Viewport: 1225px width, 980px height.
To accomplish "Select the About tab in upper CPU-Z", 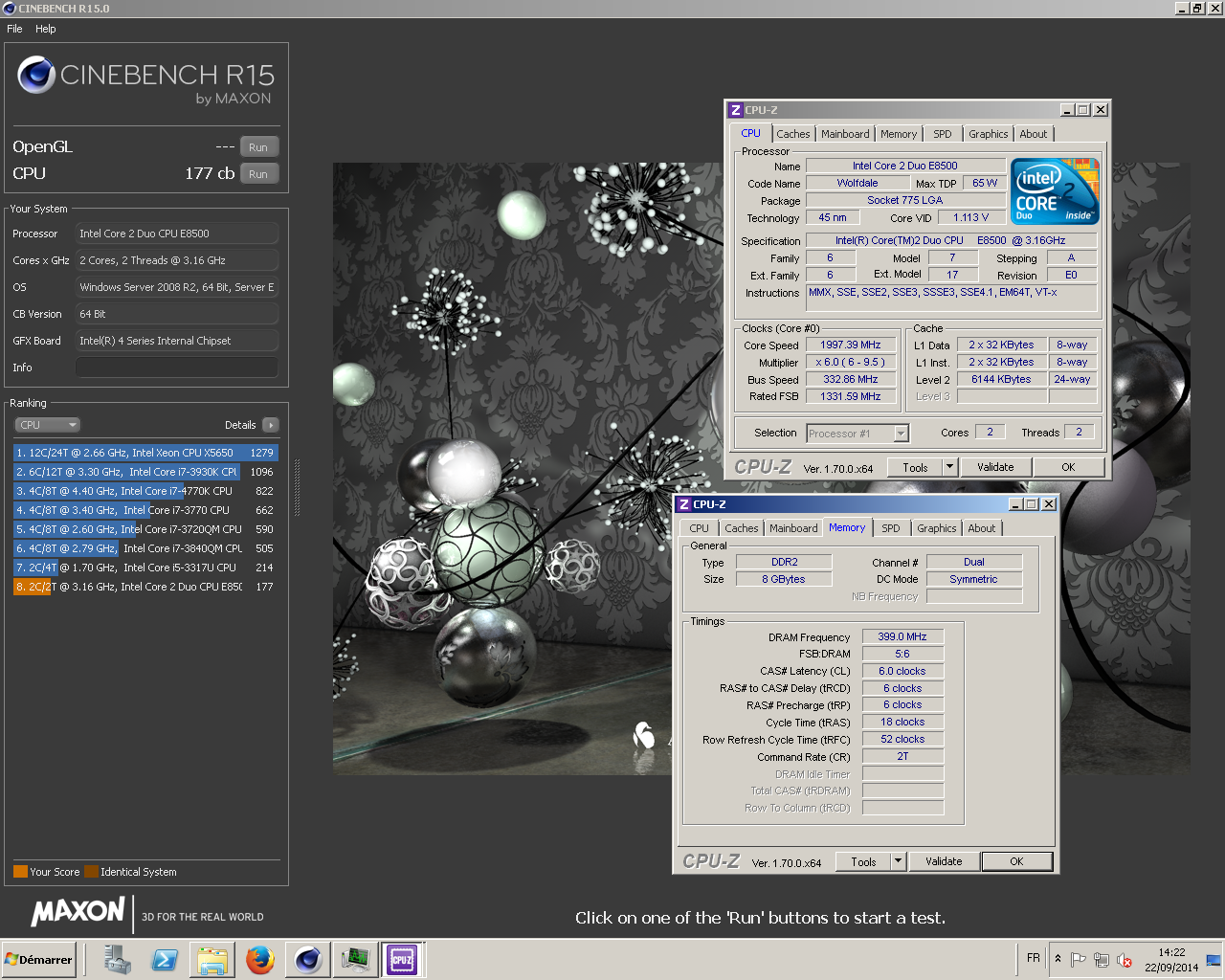I will tap(1034, 134).
